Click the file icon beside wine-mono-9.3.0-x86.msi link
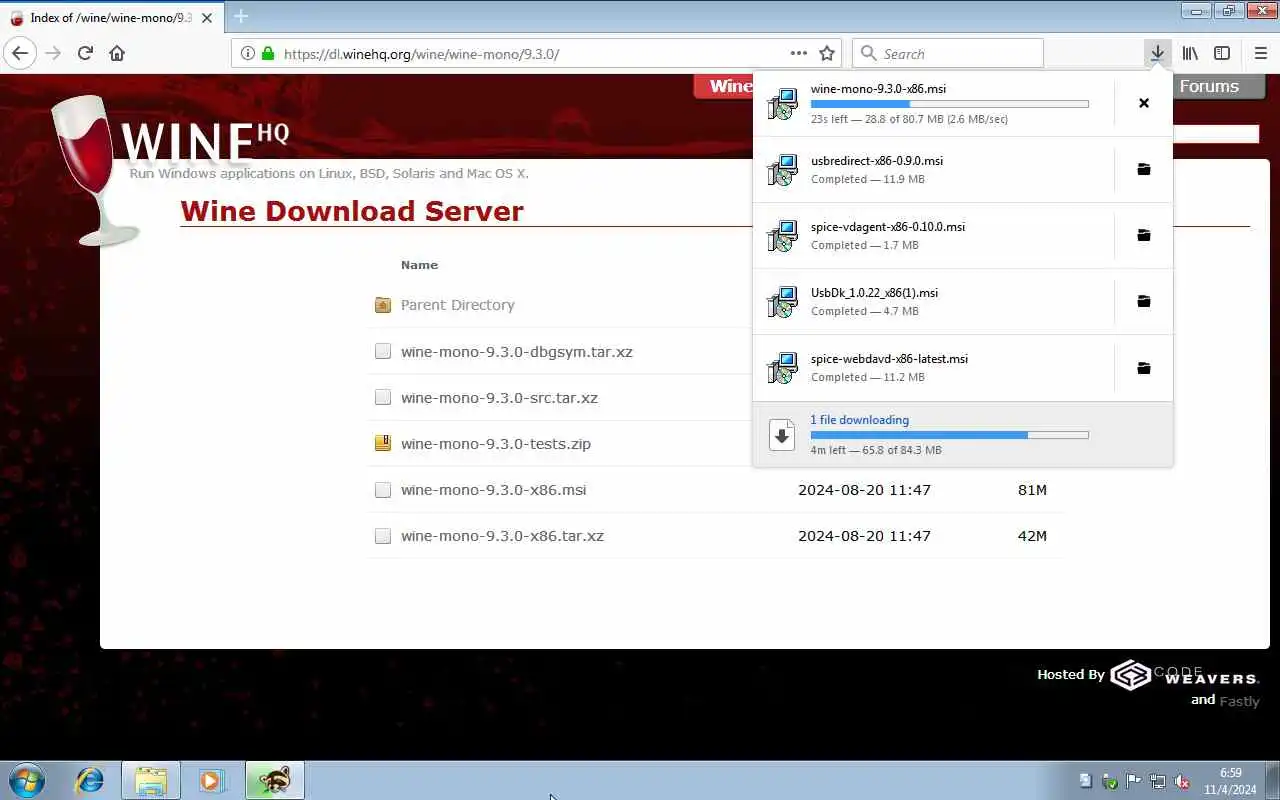 coord(382,489)
